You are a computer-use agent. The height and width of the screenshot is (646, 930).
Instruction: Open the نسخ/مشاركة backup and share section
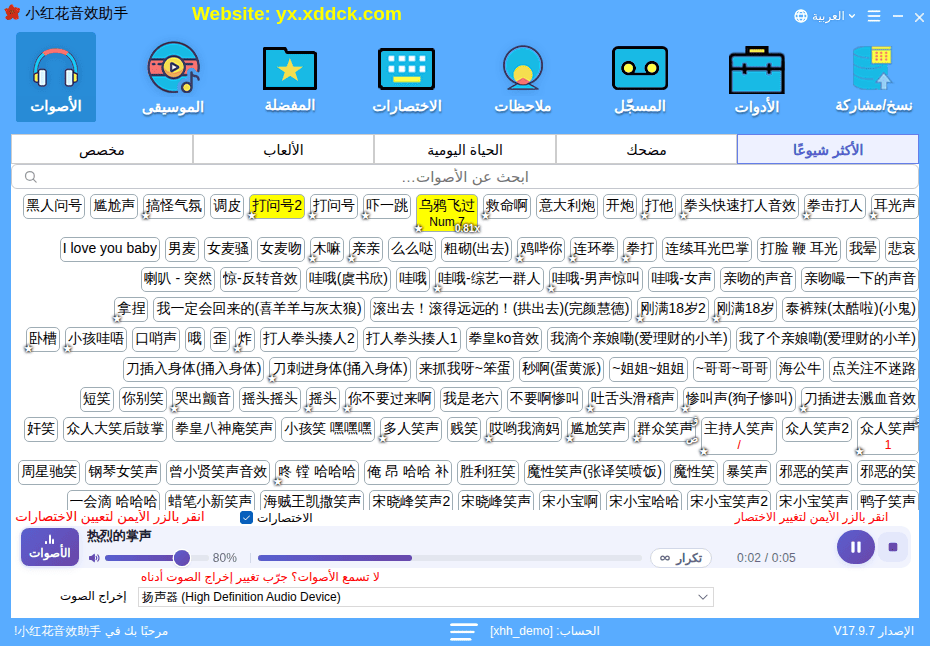(x=874, y=77)
